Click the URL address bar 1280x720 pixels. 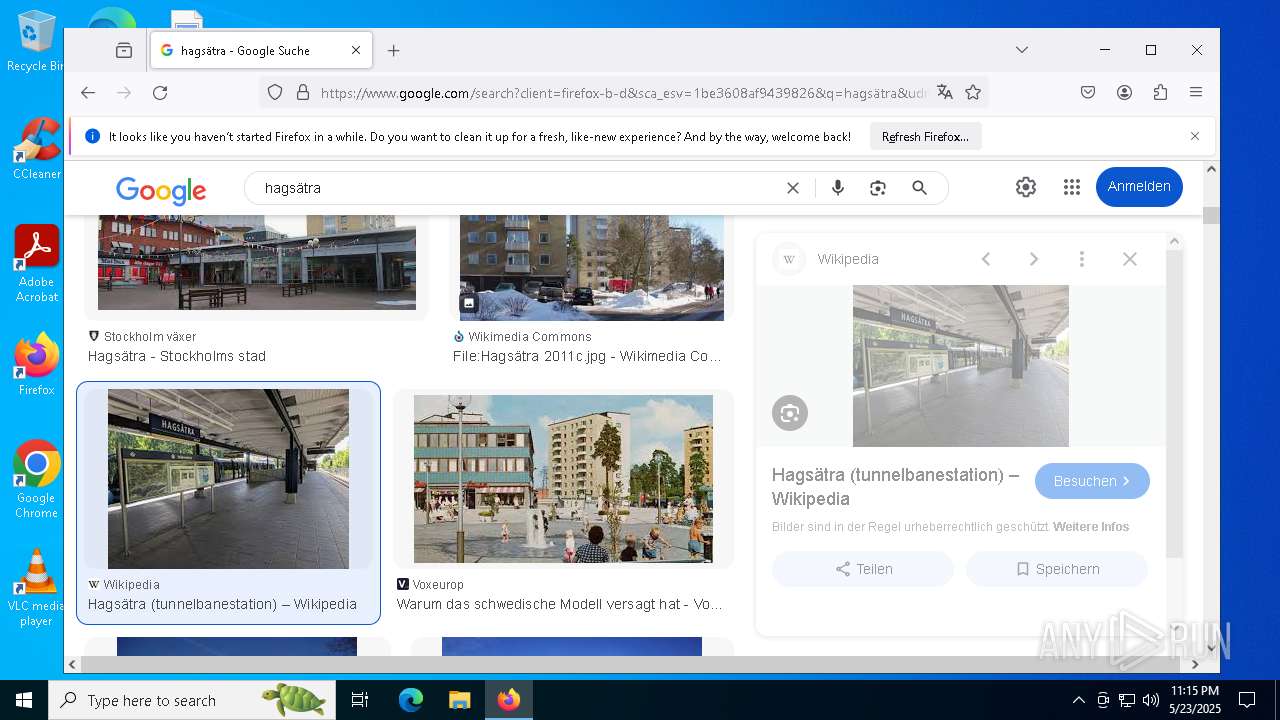click(623, 92)
